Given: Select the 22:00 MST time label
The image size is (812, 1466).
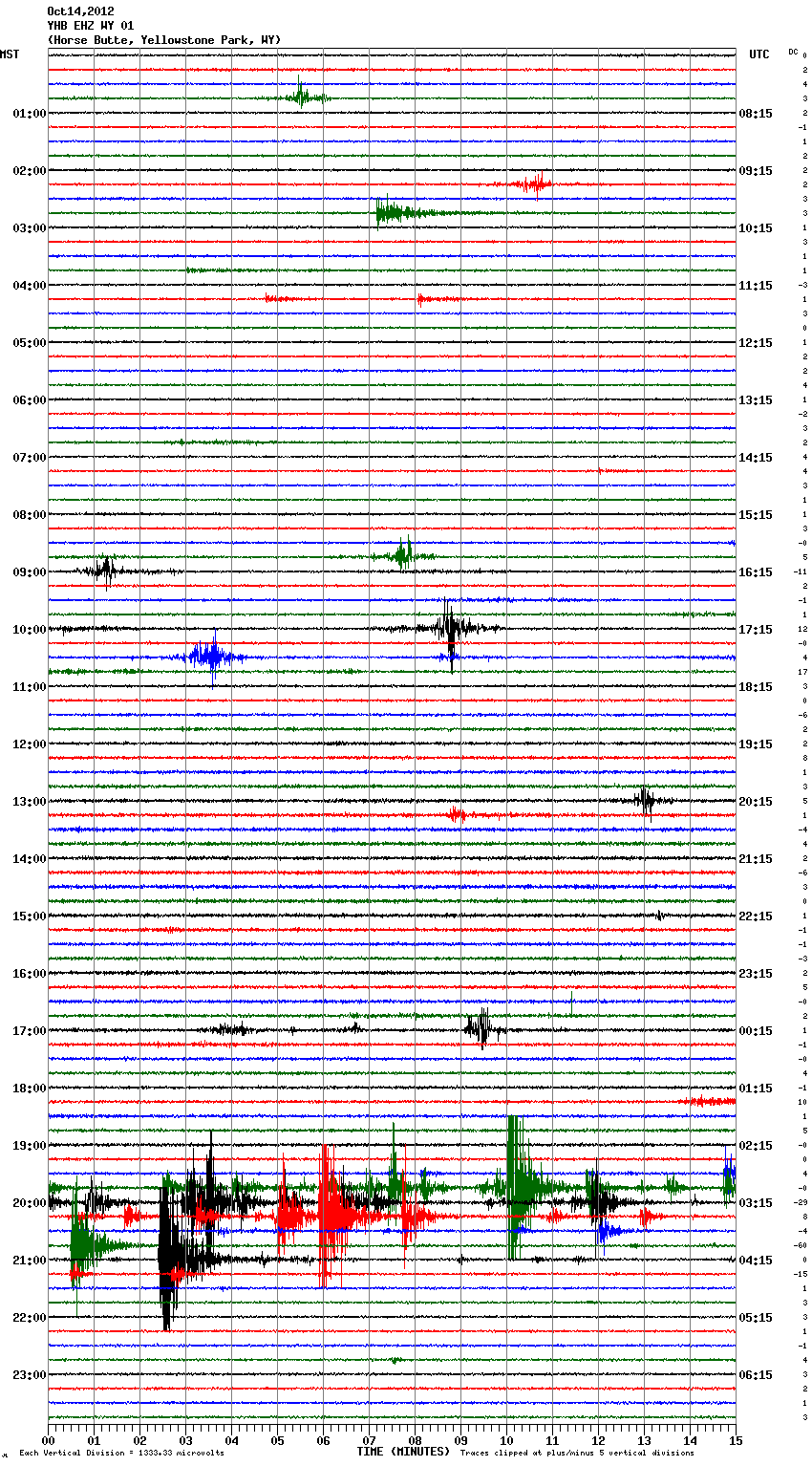Looking at the screenshot, I should [x=30, y=1318].
